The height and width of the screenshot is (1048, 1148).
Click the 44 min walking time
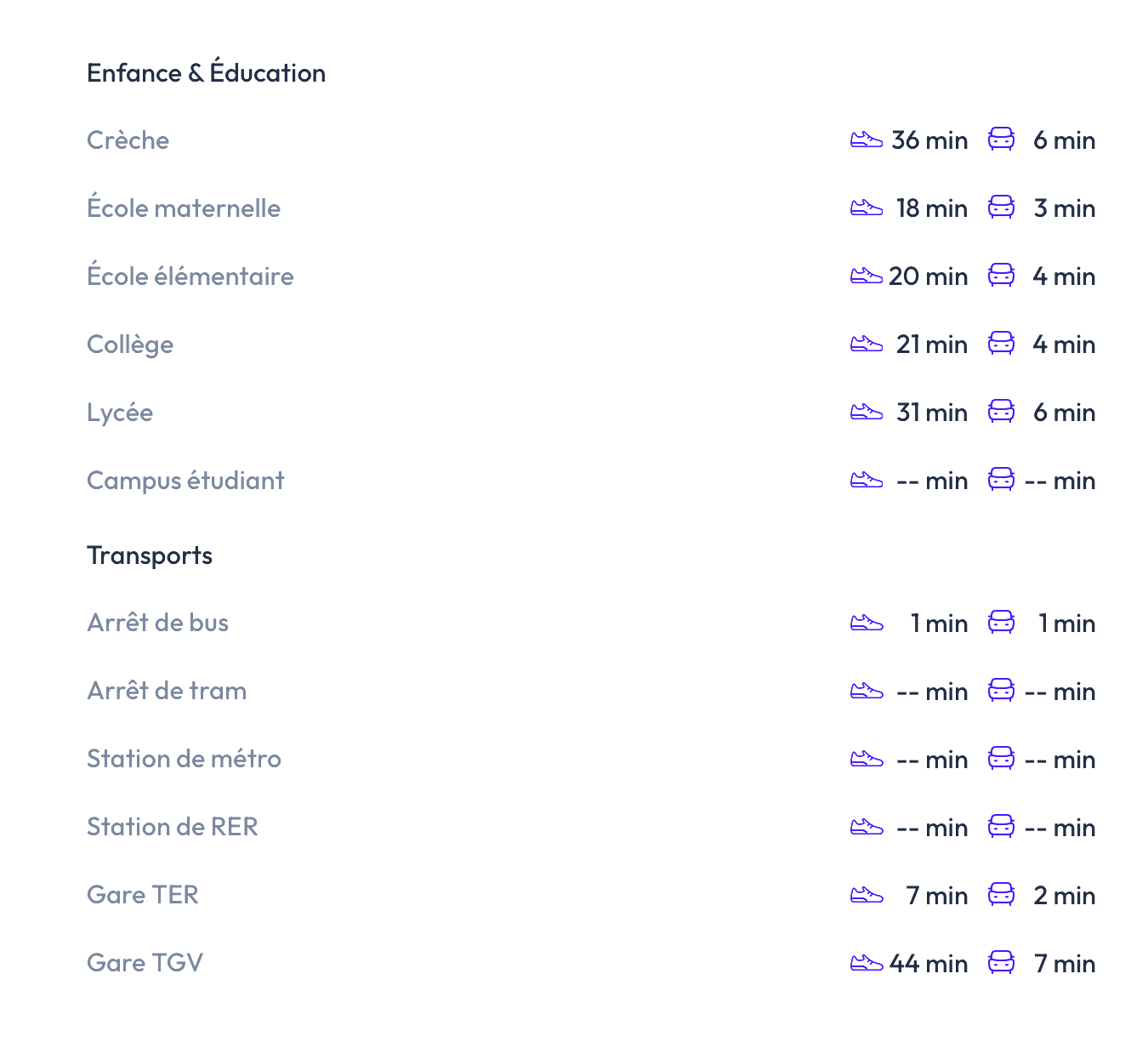[x=929, y=964]
